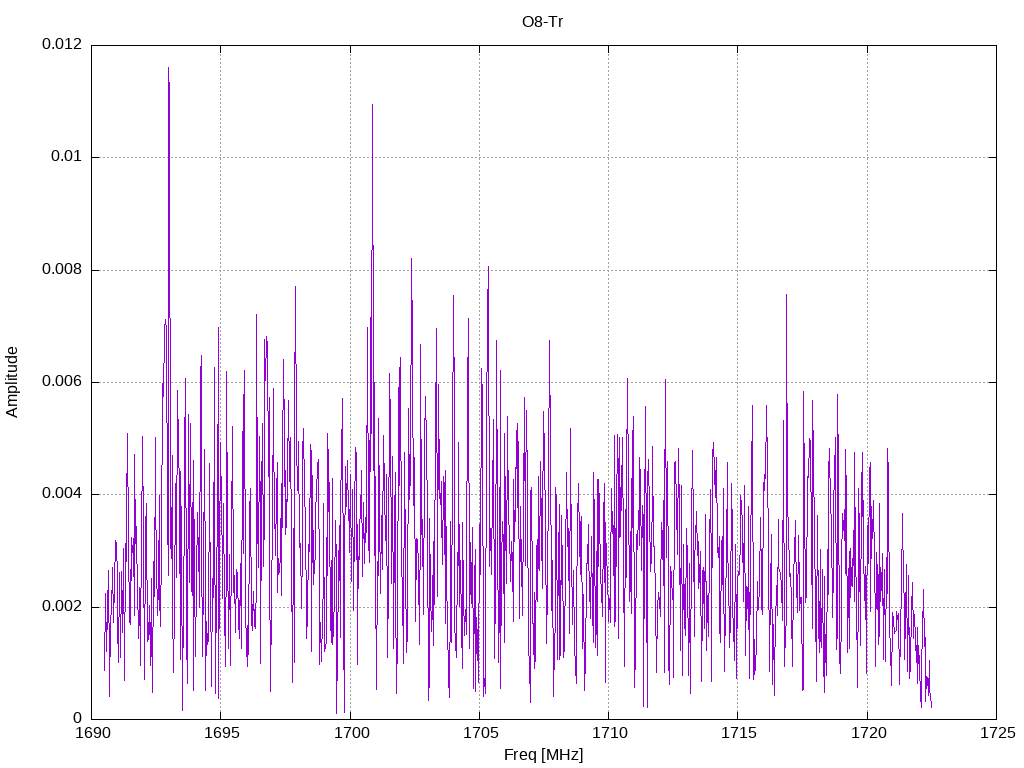
Task: Click the x-axis tick value 1715
Action: [x=739, y=733]
